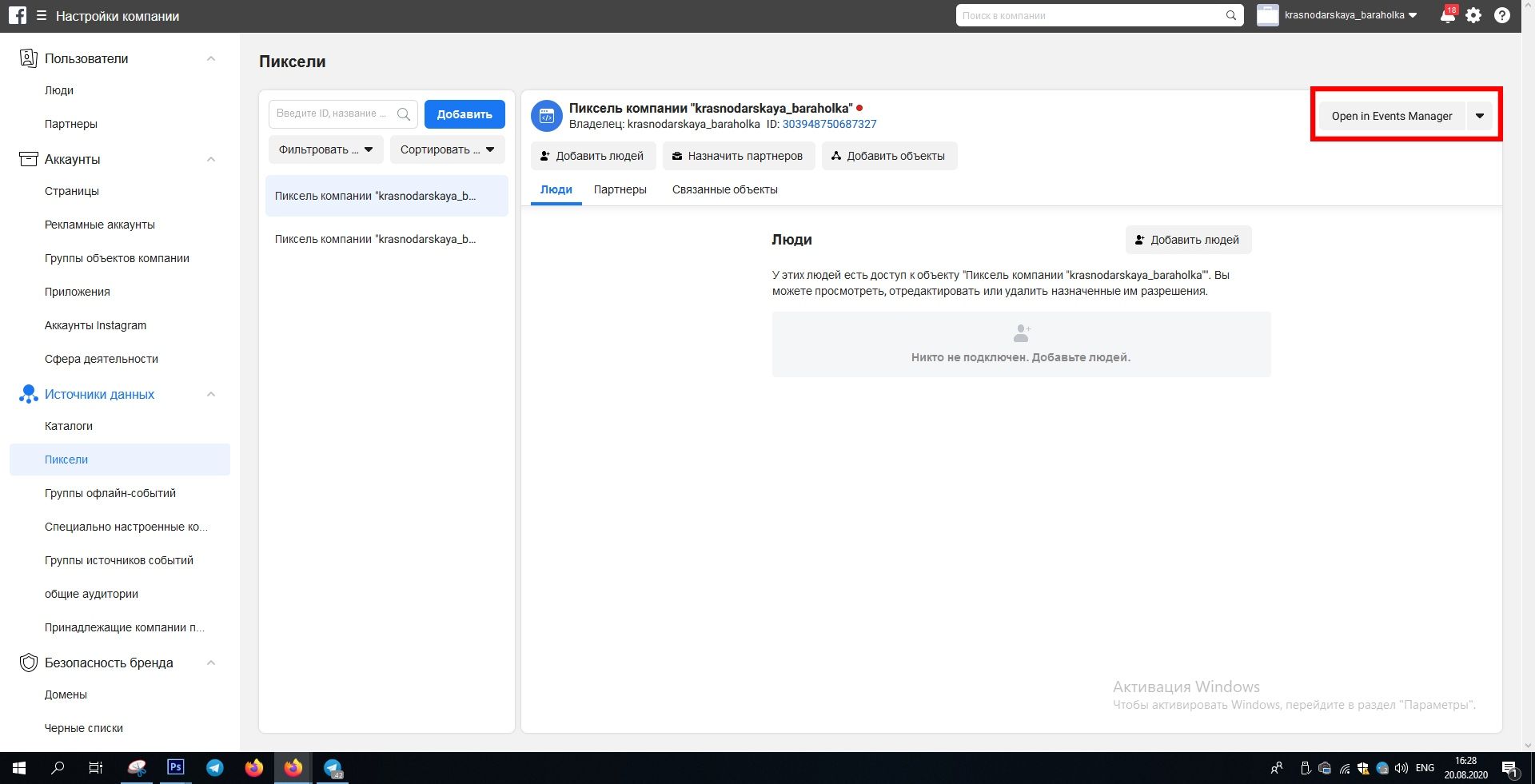Image resolution: width=1535 pixels, height=784 pixels.
Task: Select second pixel in the list
Action: point(387,239)
